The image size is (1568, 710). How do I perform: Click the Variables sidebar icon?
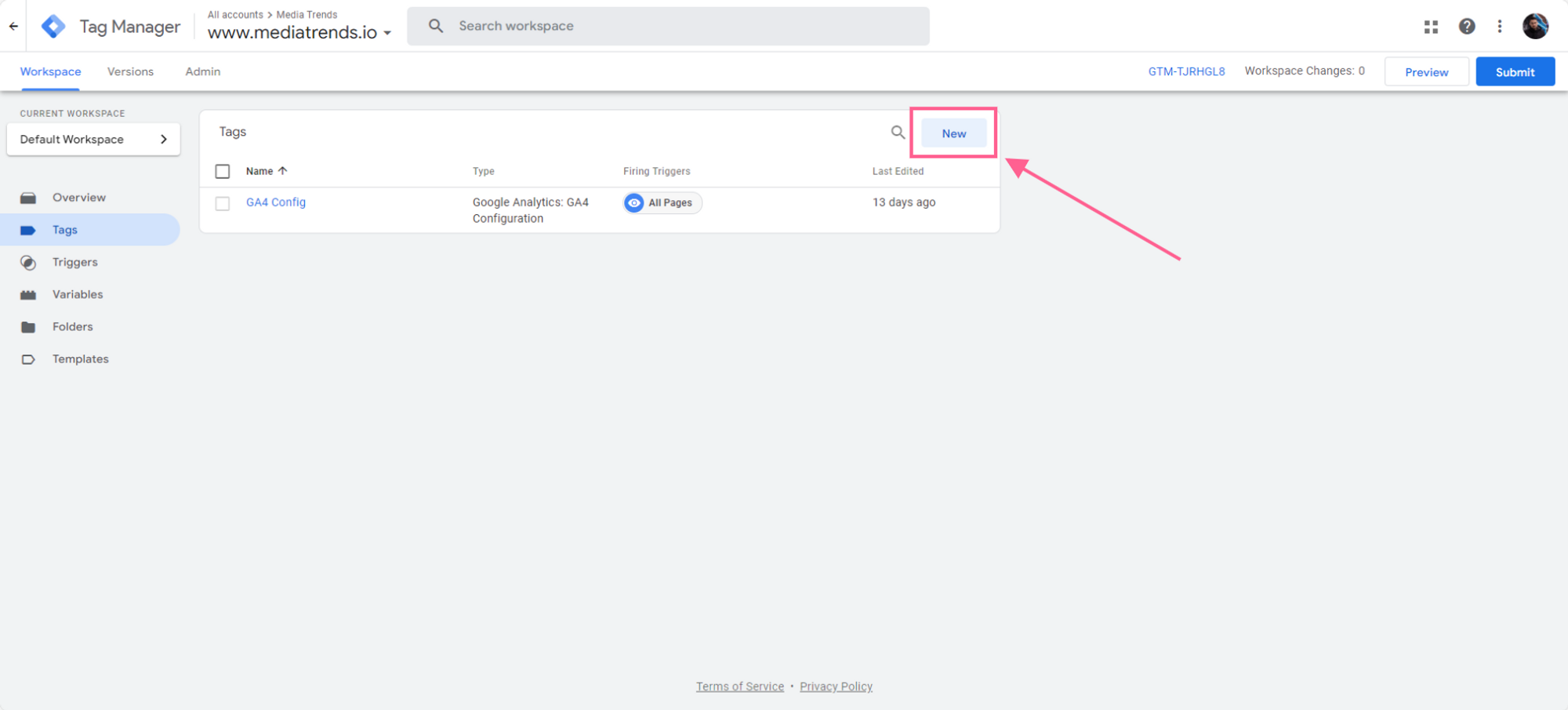pos(28,295)
